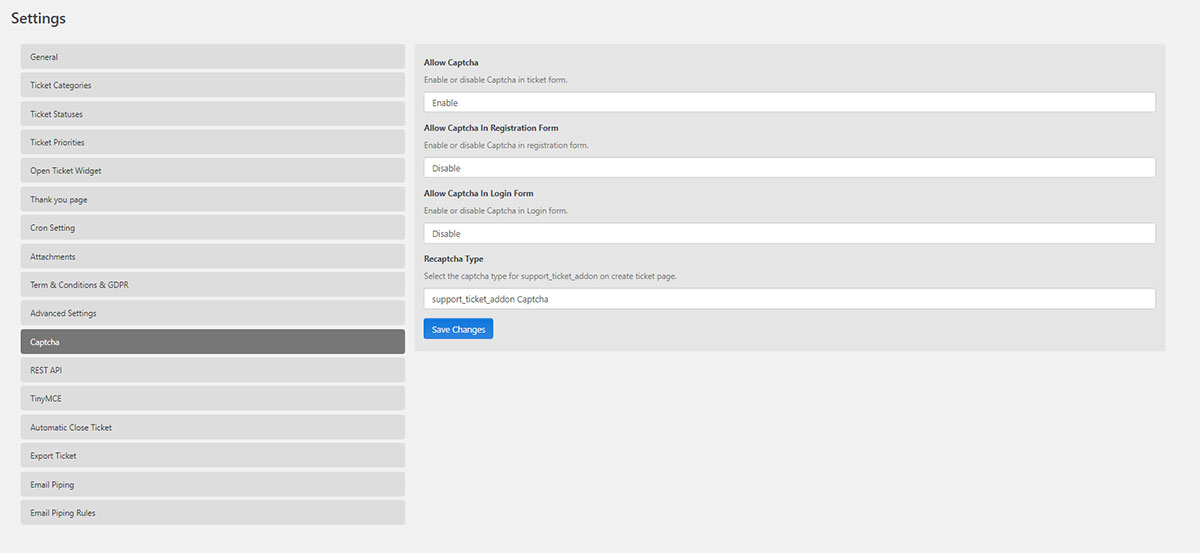Select Advanced Settings in sidebar
Viewport: 1200px width, 553px height.
[212, 313]
